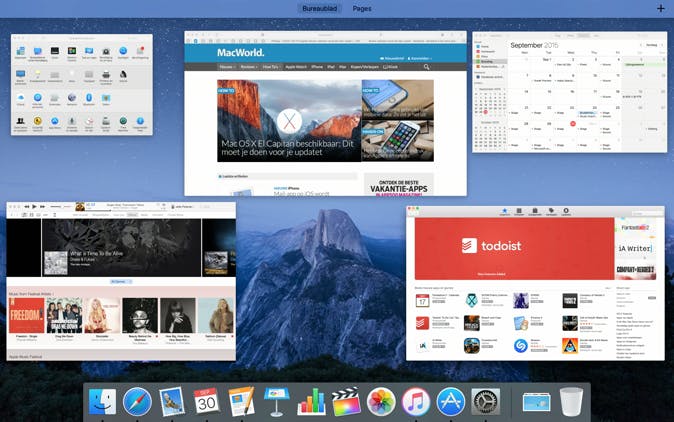Launch Pages from the Dock

(x=241, y=402)
